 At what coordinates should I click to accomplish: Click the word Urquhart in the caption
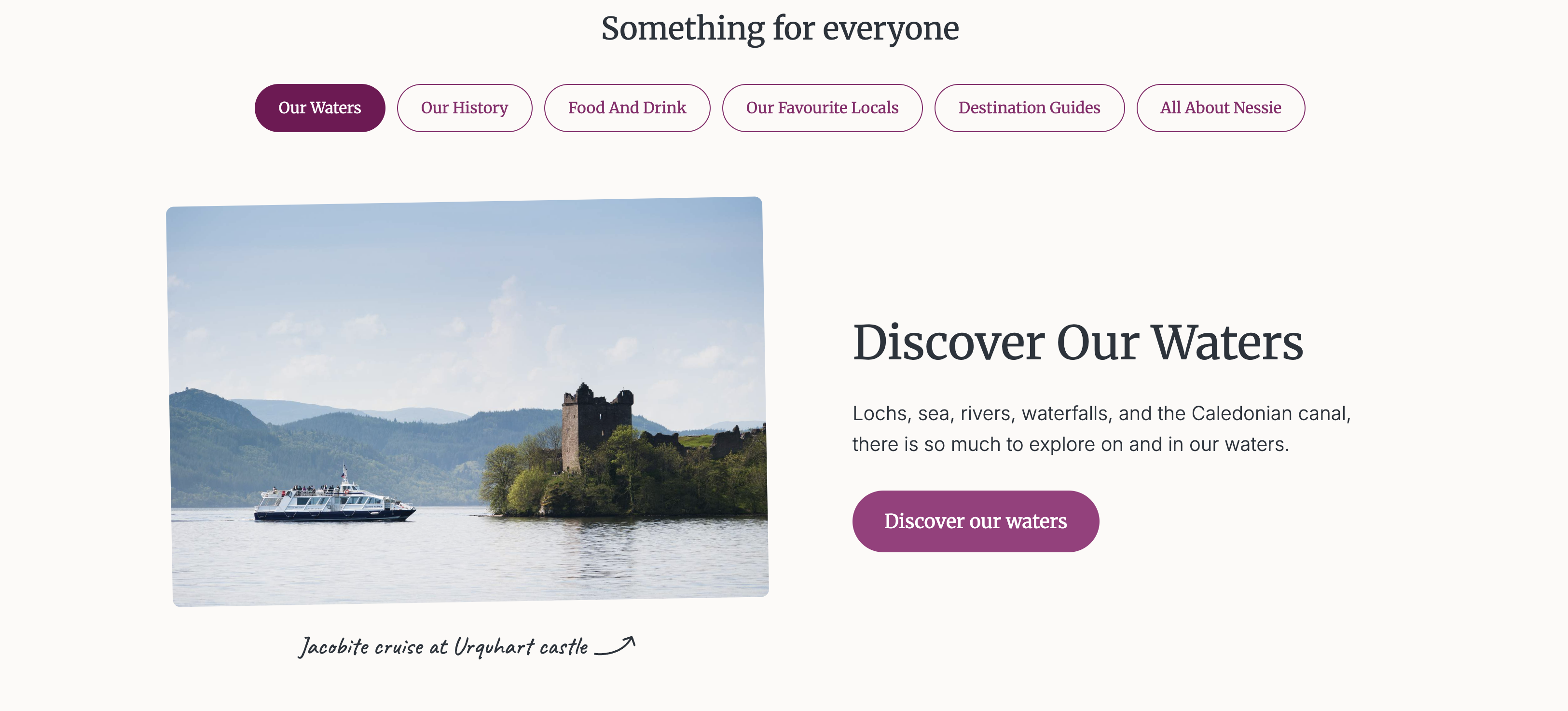click(x=494, y=646)
